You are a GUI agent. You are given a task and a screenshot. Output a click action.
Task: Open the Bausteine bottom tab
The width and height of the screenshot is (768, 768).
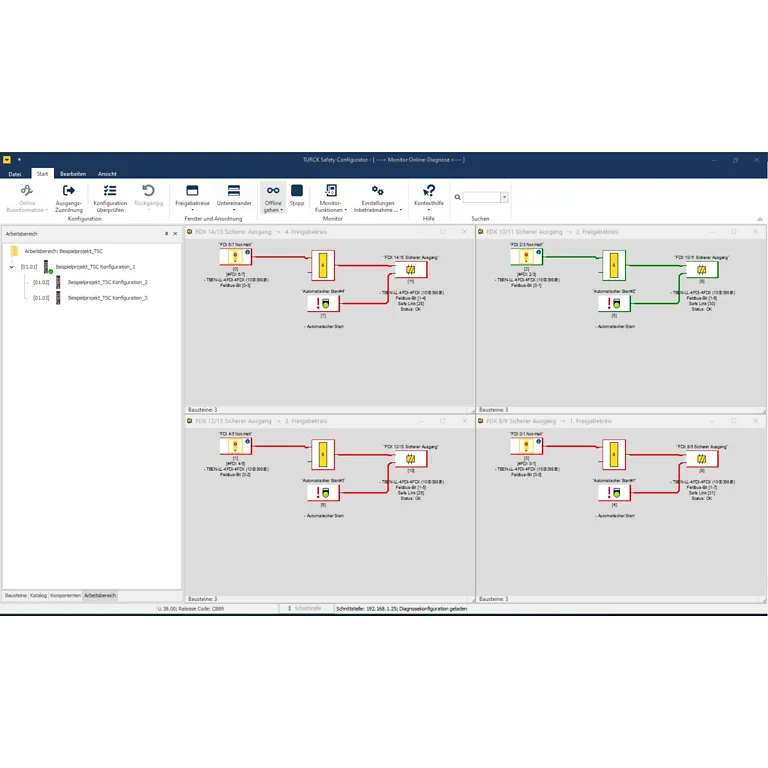tap(16, 596)
